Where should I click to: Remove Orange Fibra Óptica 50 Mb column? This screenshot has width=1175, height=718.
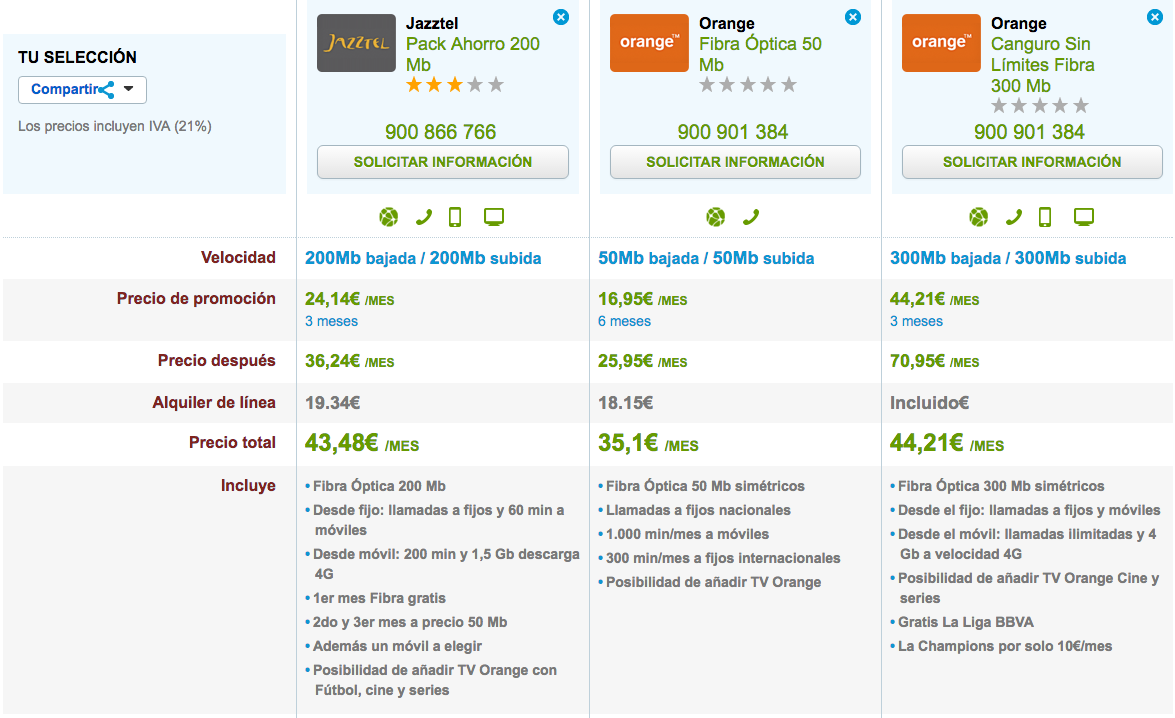coord(853,17)
